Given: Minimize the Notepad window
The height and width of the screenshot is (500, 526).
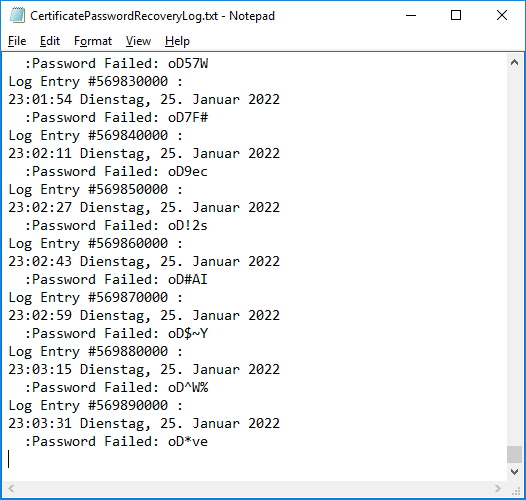Looking at the screenshot, I should click(x=411, y=15).
